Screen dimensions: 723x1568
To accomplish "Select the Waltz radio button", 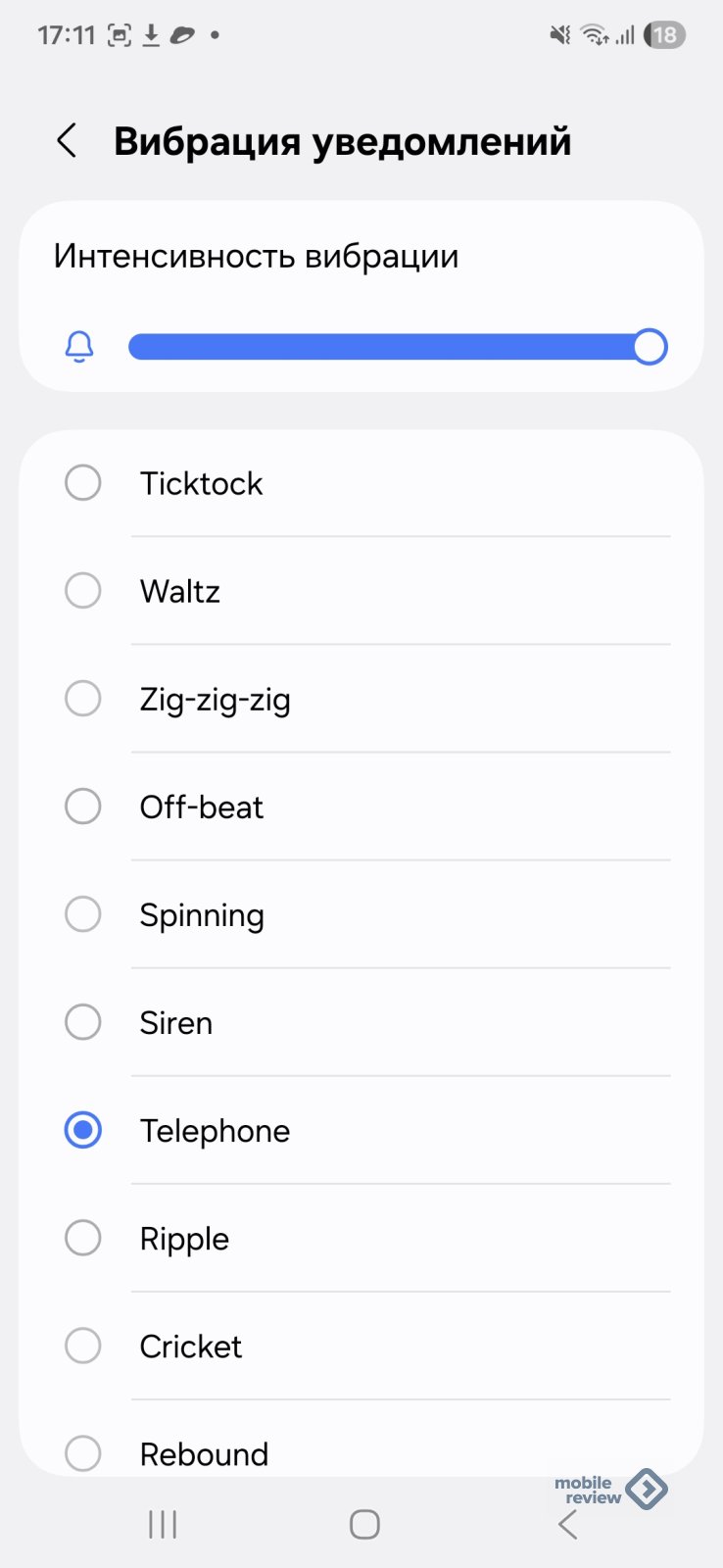I will tap(83, 591).
